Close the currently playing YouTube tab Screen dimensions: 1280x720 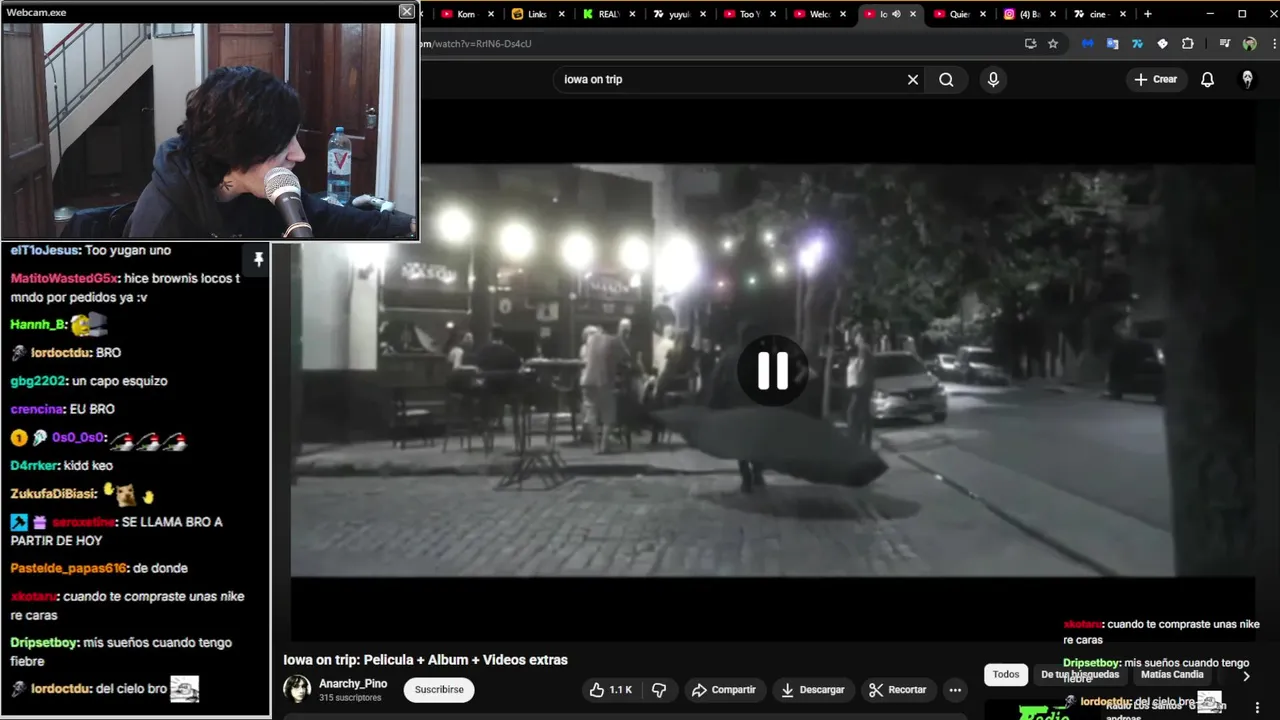tap(912, 14)
